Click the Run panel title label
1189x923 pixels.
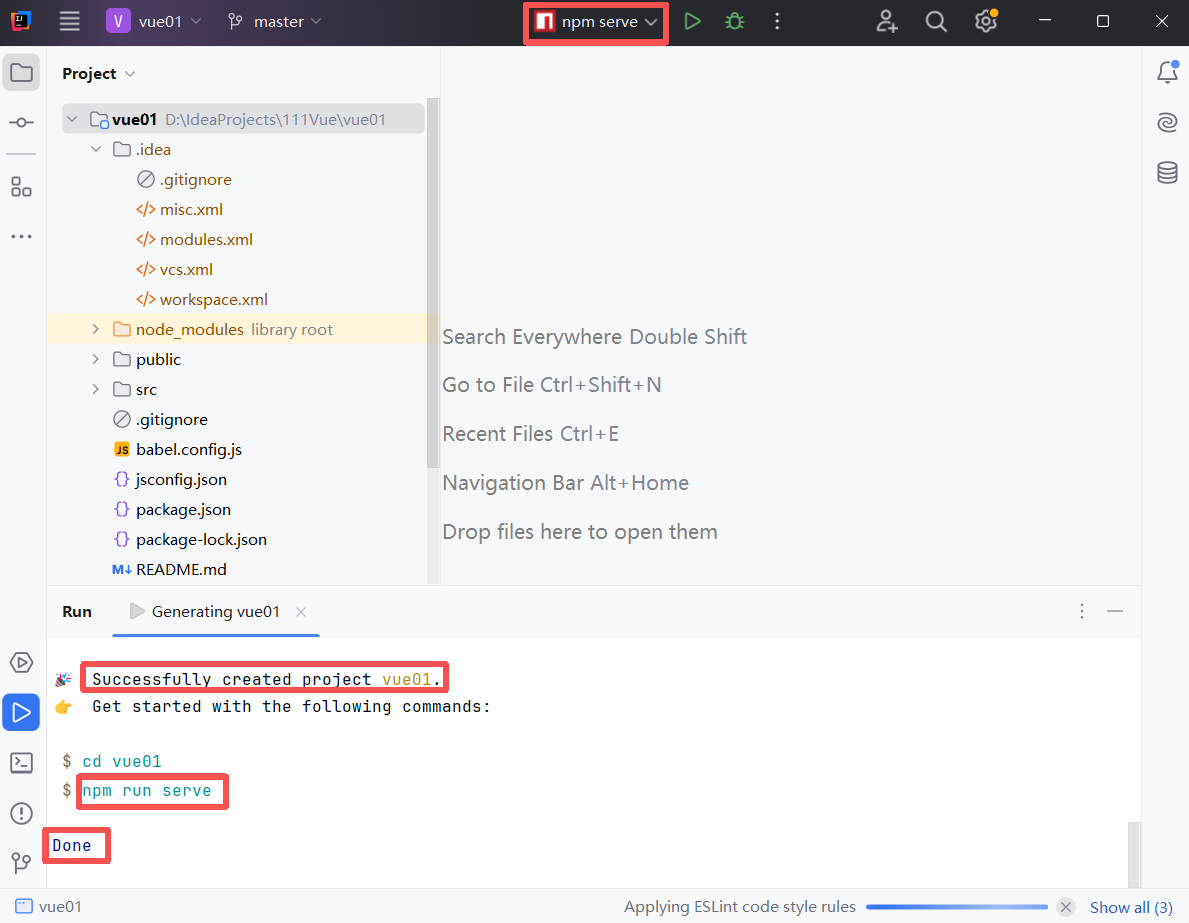(77, 611)
